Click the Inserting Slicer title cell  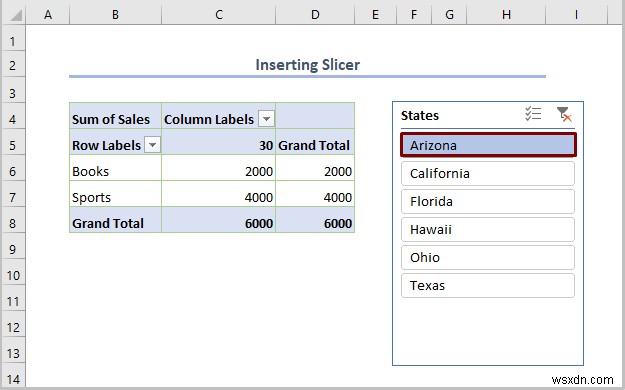(307, 65)
